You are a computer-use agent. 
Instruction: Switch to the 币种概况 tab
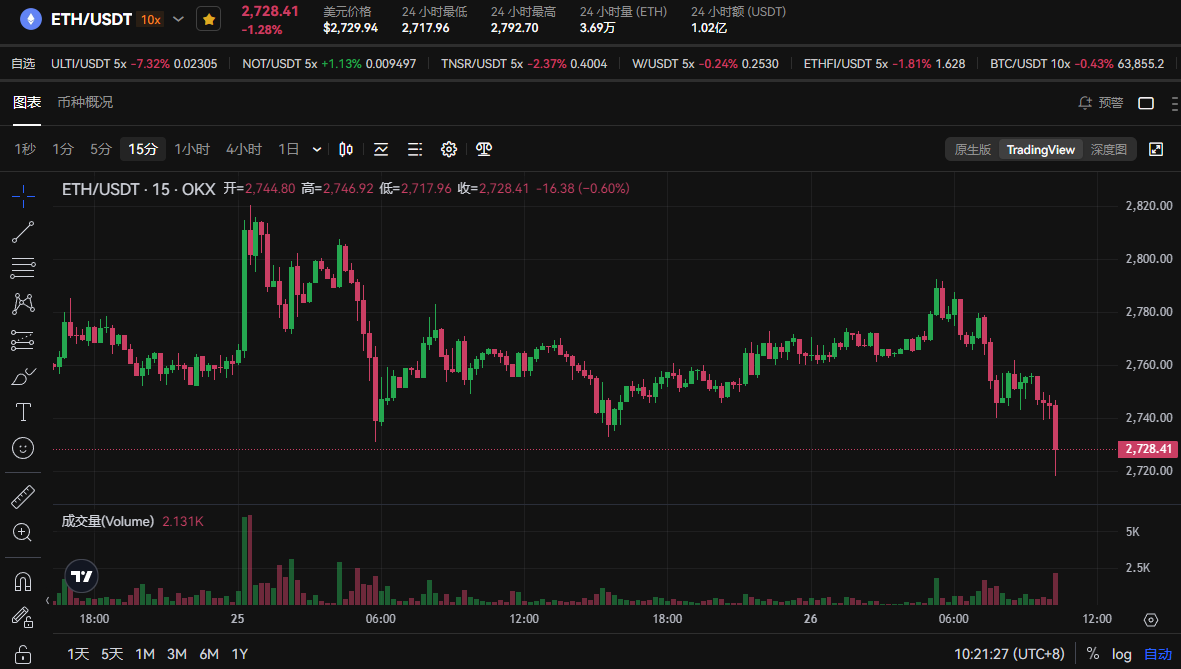[x=85, y=102]
